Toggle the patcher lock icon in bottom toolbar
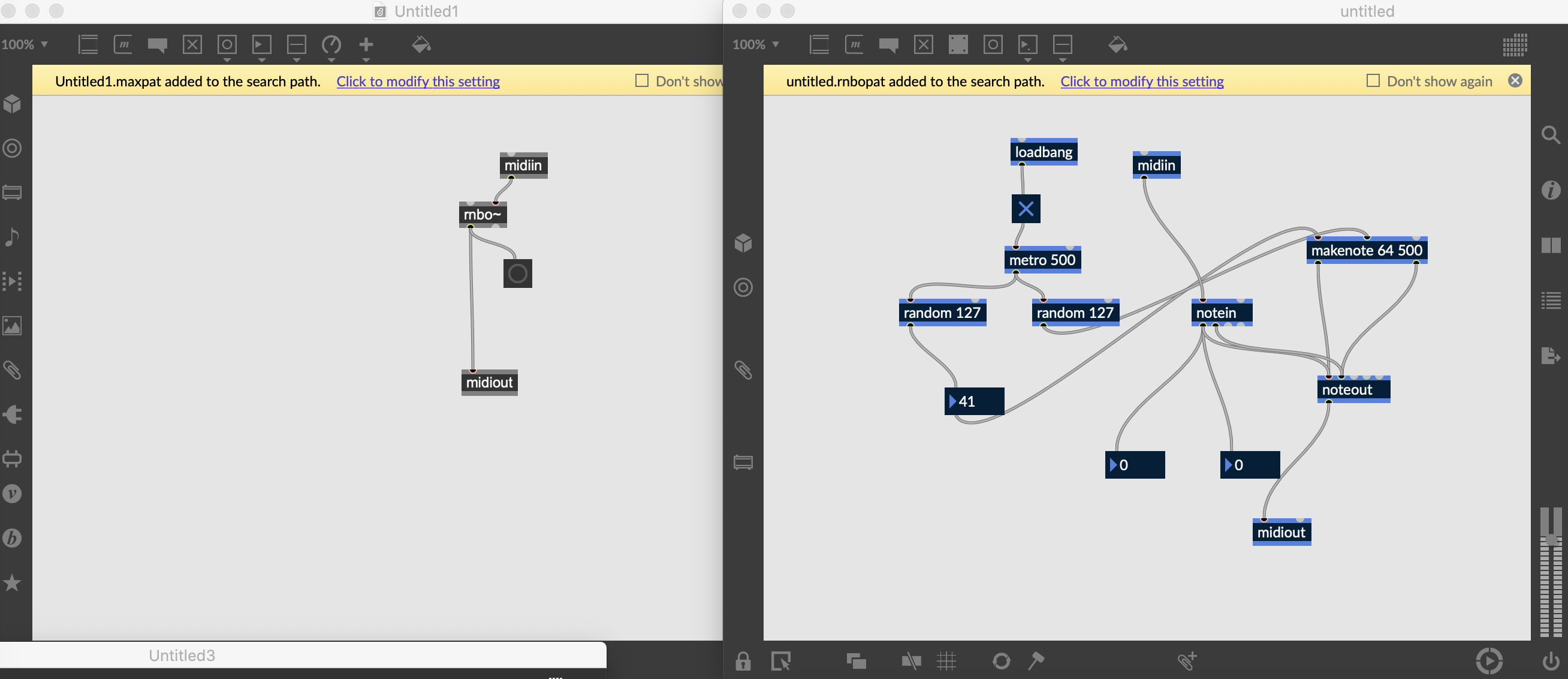The width and height of the screenshot is (1568, 679). (743, 661)
